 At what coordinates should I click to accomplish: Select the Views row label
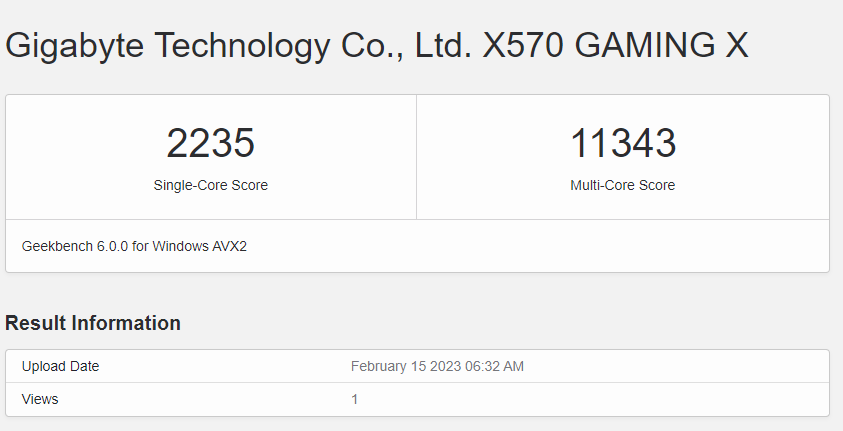[40, 399]
